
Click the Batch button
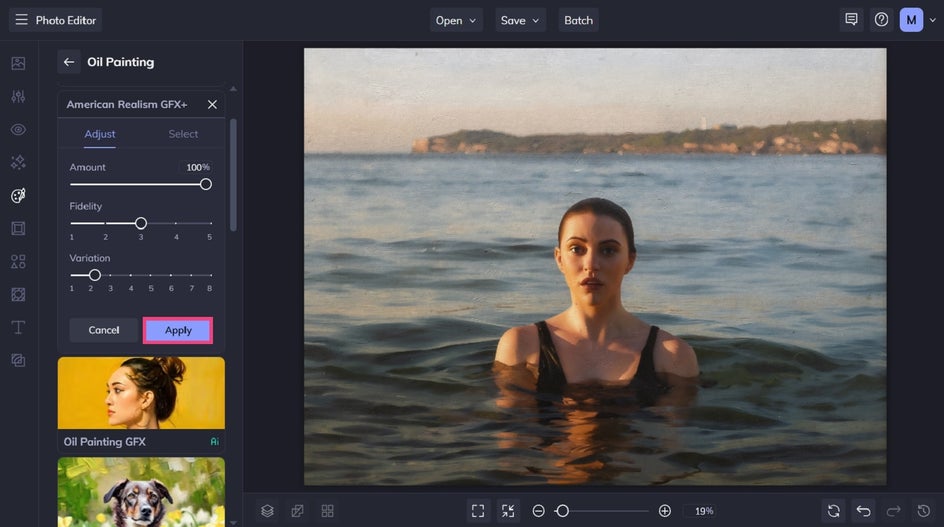(579, 20)
